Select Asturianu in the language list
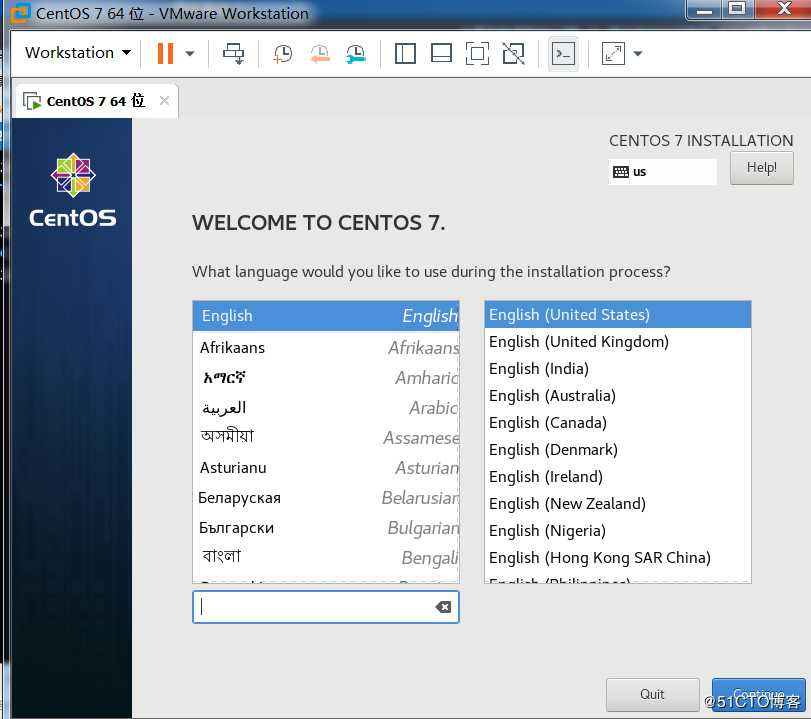811x719 pixels. pos(326,468)
